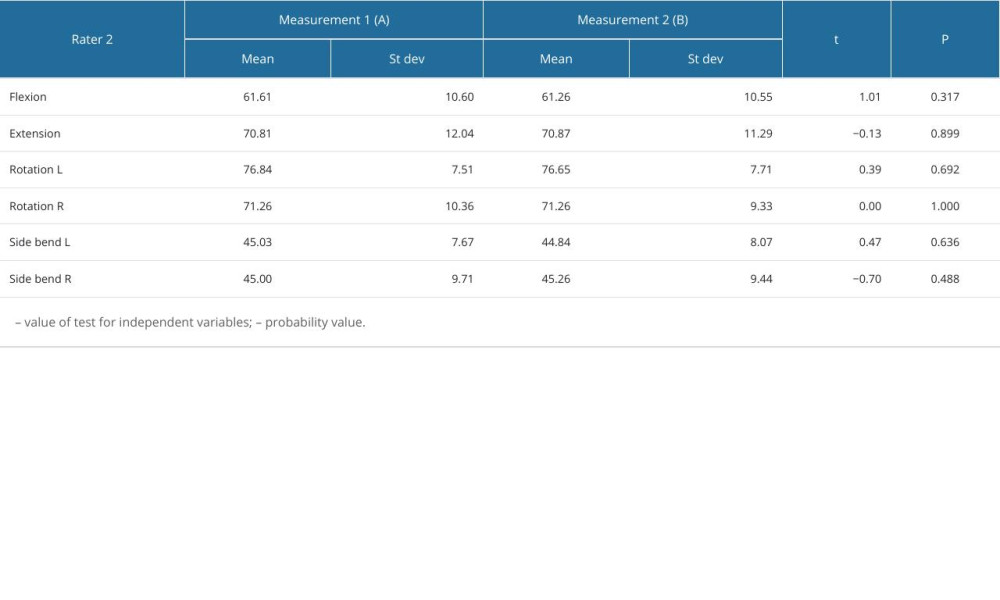The width and height of the screenshot is (1000, 600).
Task: Click Side bend R st dev 9.44
Action: pos(761,279)
